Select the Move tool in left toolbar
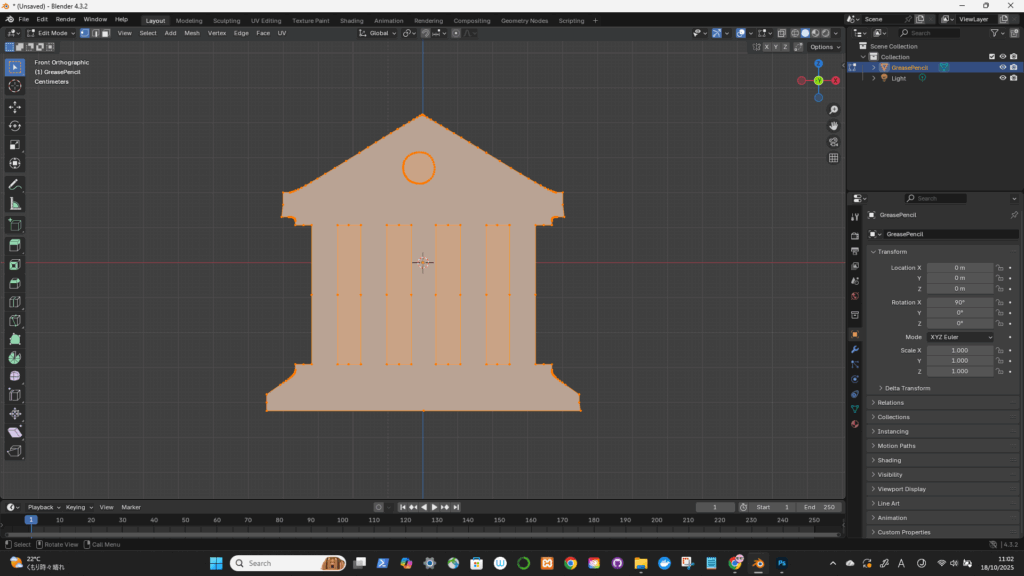 [15, 106]
